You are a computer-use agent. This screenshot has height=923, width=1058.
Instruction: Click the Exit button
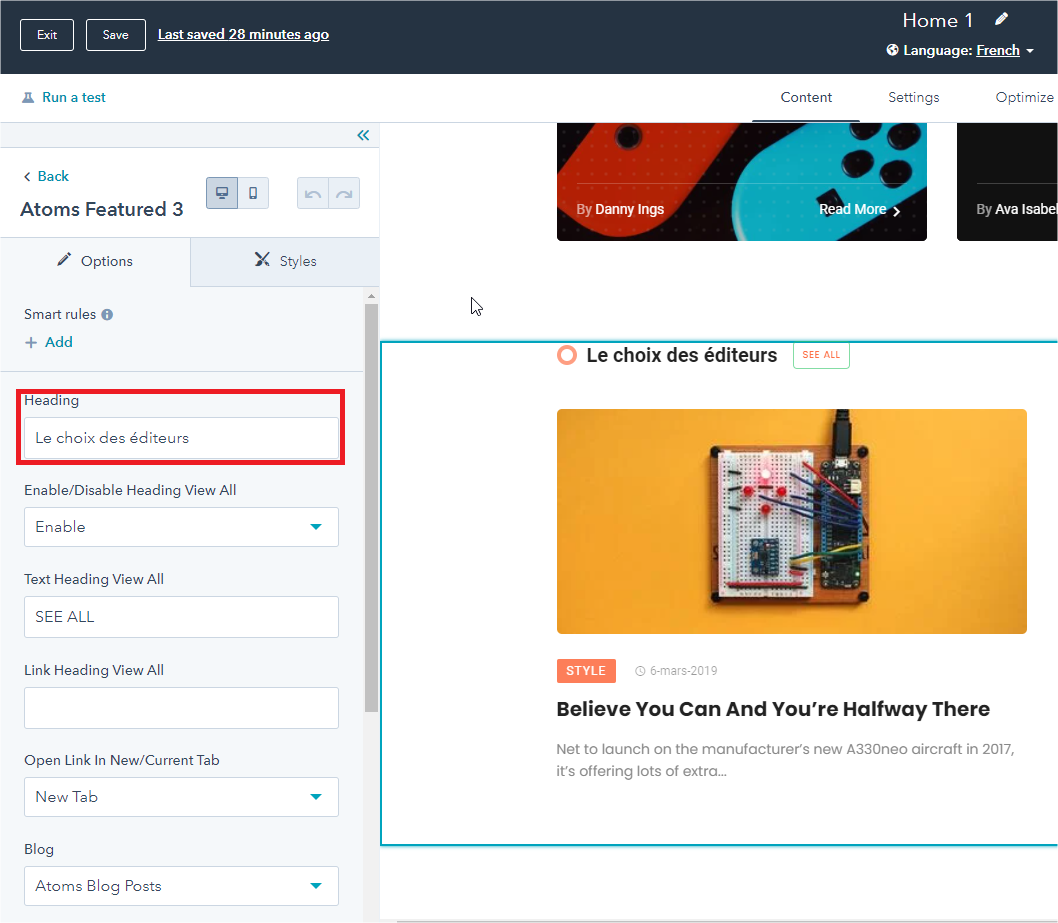tap(47, 35)
